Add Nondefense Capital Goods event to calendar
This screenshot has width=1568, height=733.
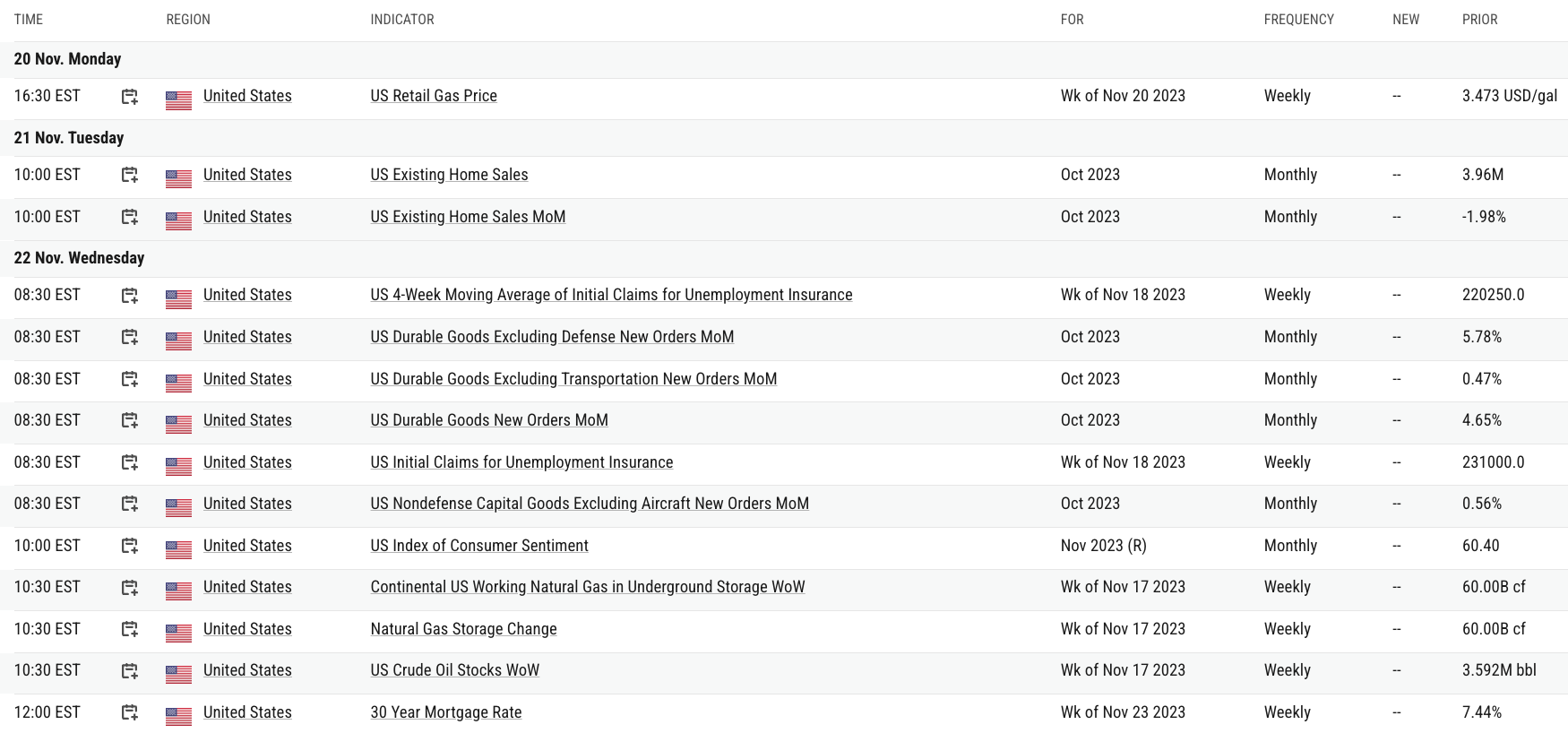click(x=130, y=504)
